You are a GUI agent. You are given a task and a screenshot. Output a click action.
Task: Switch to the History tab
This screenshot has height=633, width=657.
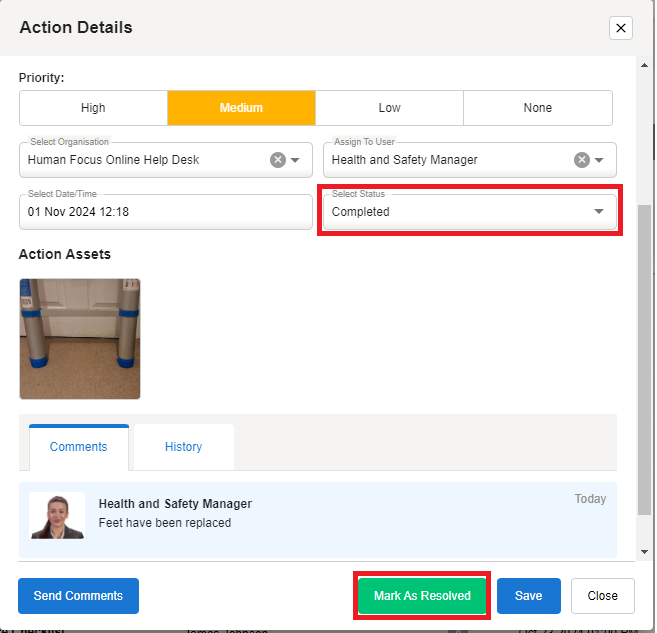point(183,447)
